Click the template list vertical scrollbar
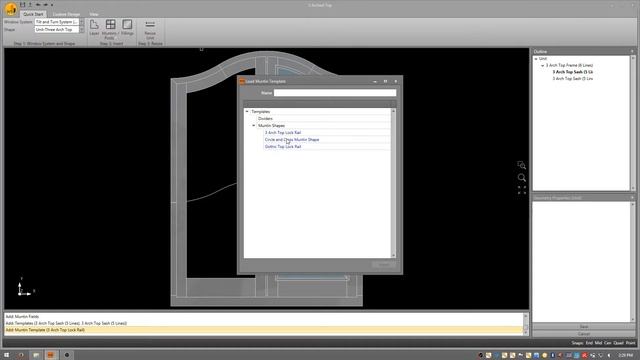 (x=393, y=183)
